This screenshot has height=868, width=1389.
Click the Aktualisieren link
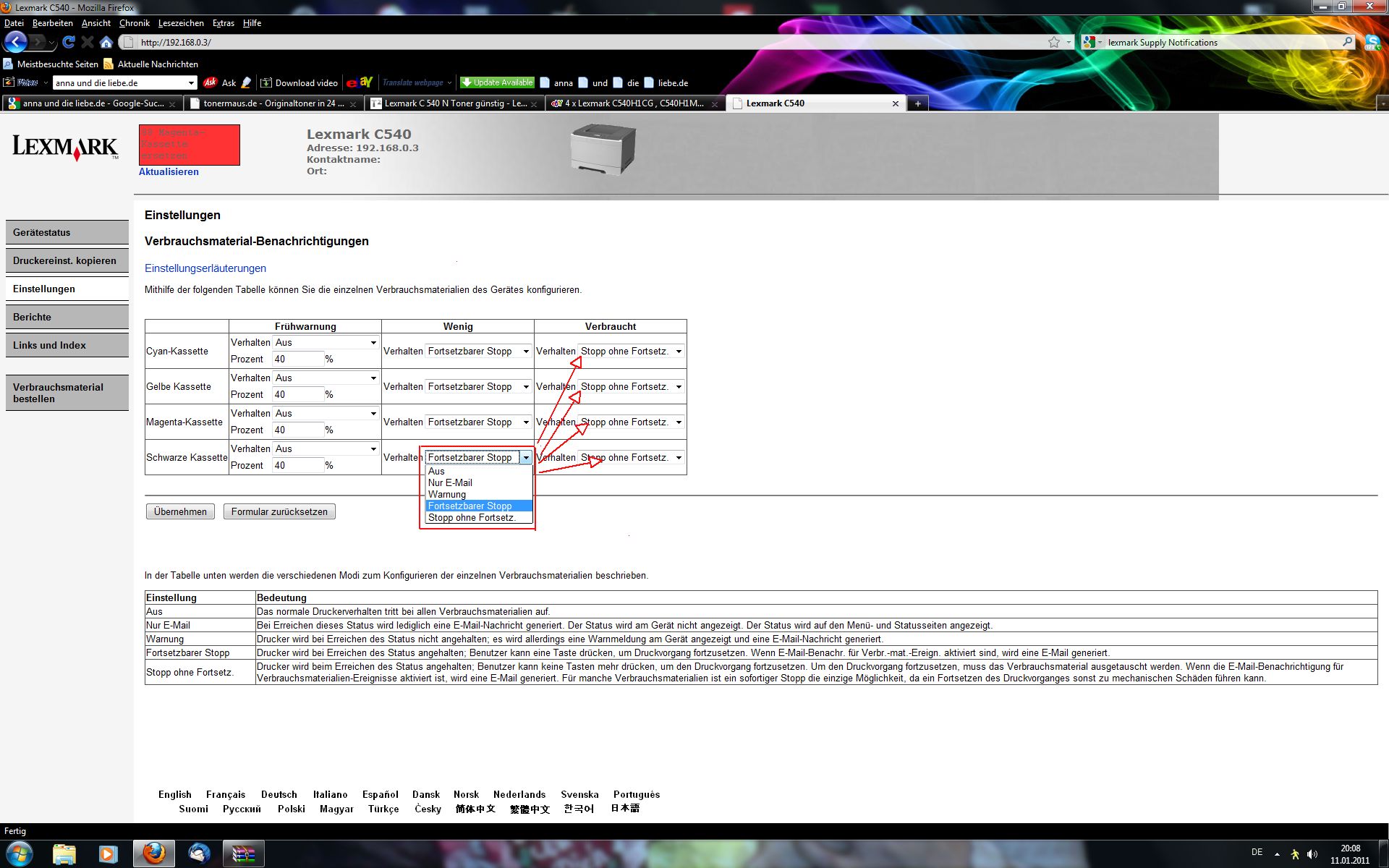tap(169, 171)
